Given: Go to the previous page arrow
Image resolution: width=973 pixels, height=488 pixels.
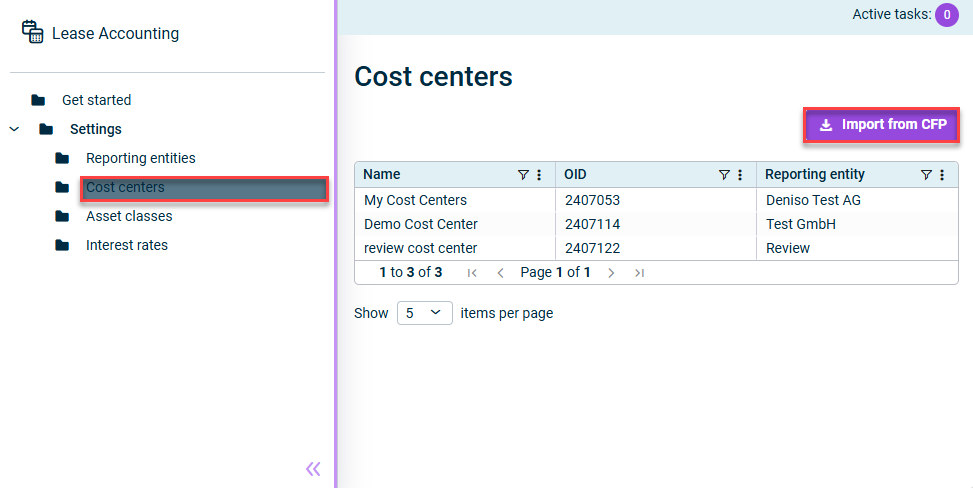Looking at the screenshot, I should click(500, 272).
